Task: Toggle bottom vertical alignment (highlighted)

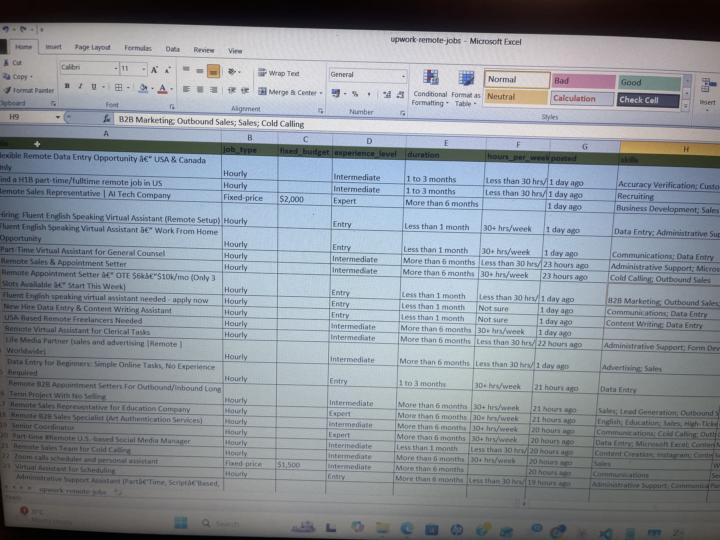Action: pyautogui.click(x=214, y=71)
